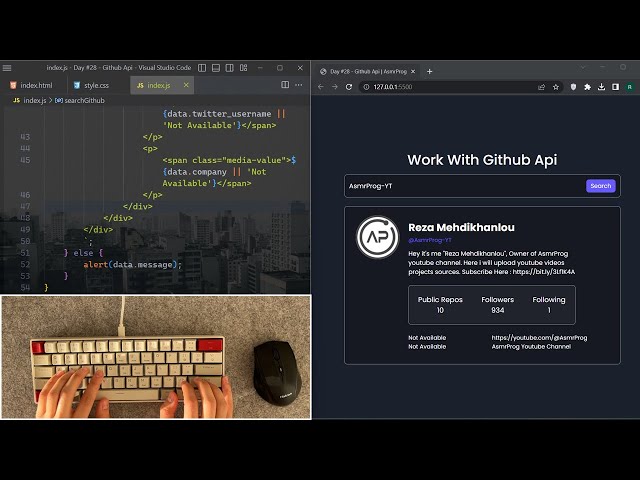Click the Search button
The width and height of the screenshot is (640, 480).
[x=600, y=186]
